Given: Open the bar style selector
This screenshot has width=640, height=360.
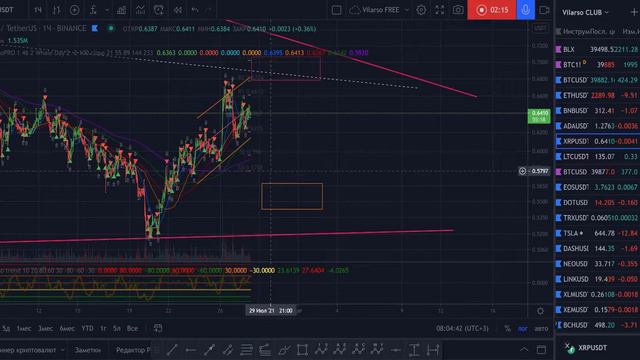Looking at the screenshot, I should click(56, 10).
